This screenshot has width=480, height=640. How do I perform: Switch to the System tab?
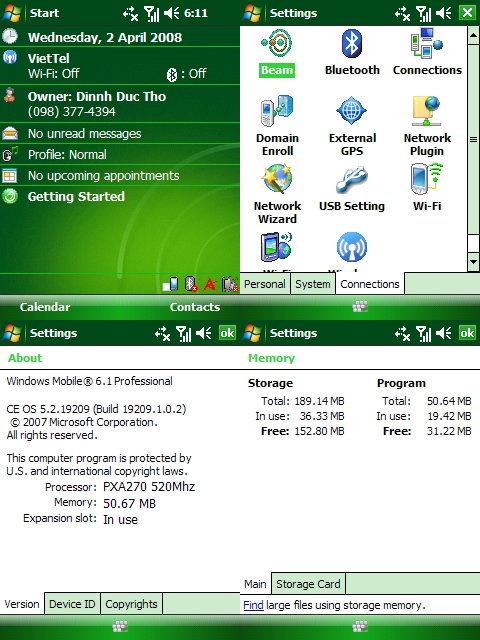(313, 284)
